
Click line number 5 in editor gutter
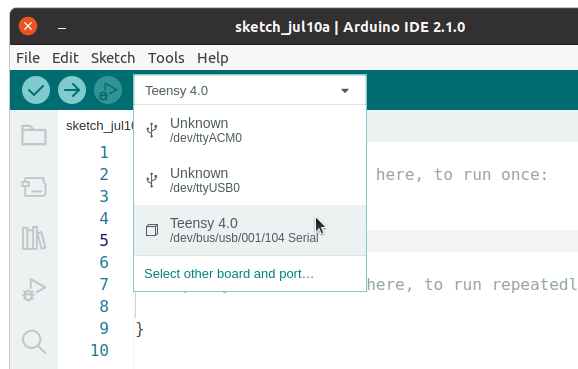click(104, 240)
